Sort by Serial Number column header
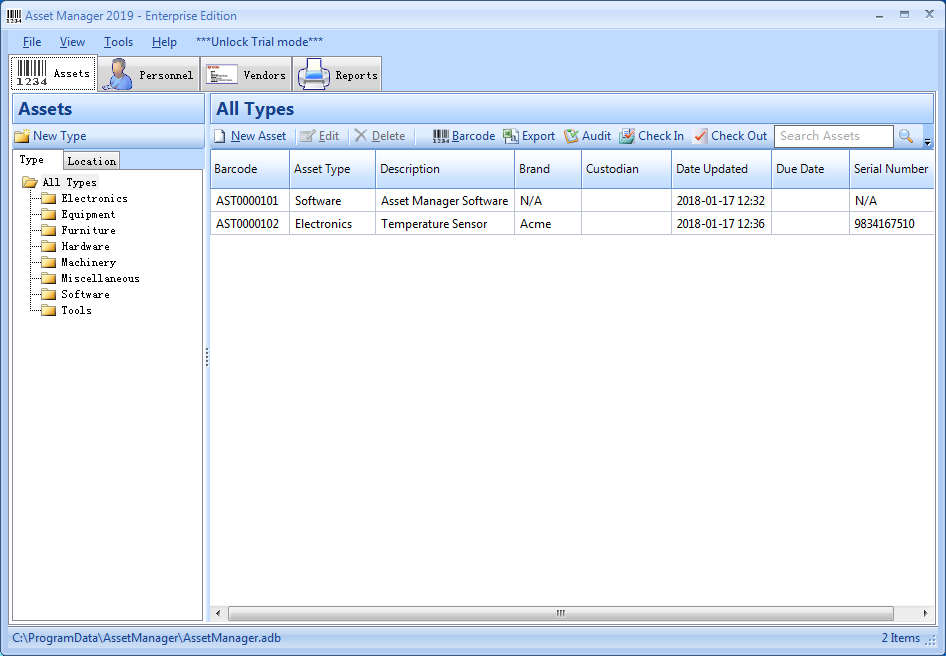Viewport: 946px width, 656px height. pos(891,169)
